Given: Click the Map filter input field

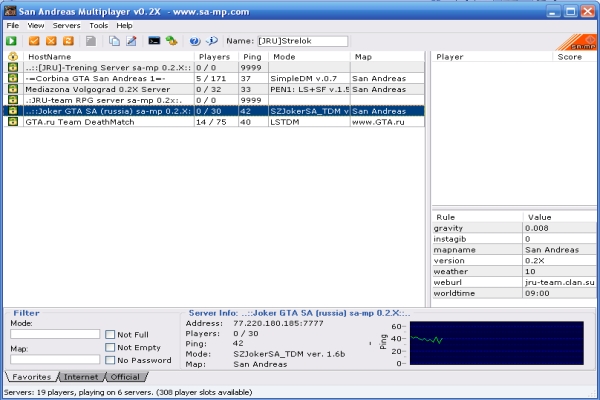Looking at the screenshot, I should coord(55,359).
